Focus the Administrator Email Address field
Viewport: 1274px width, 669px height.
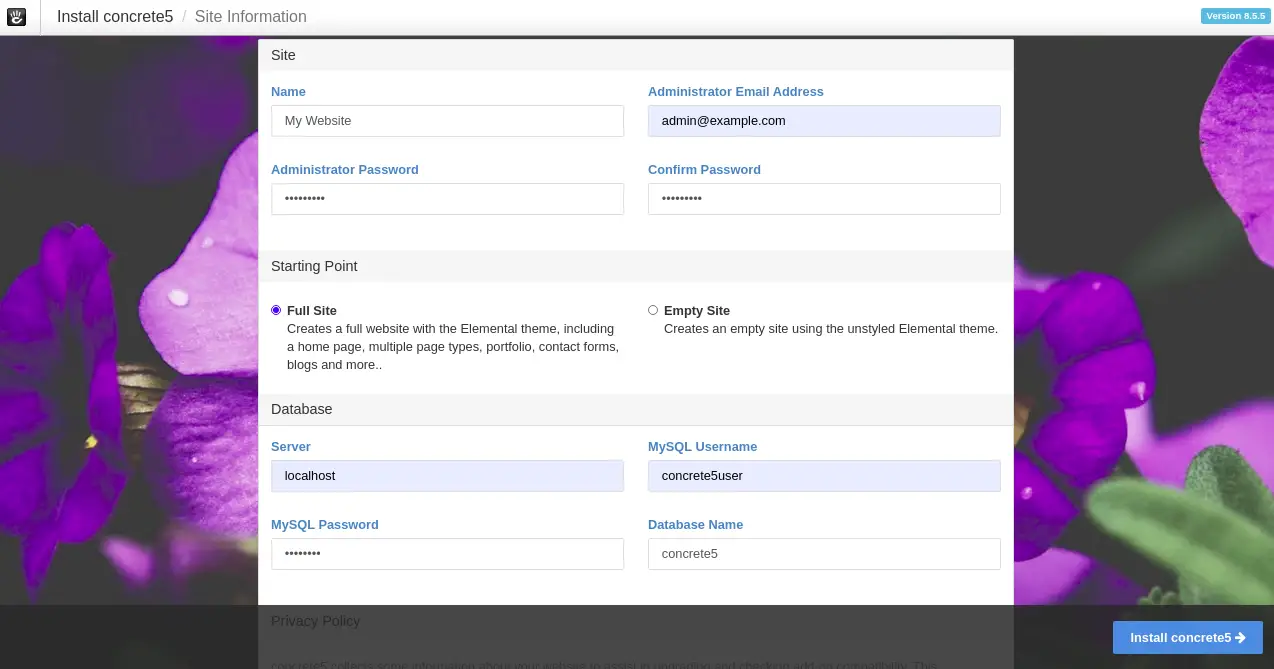(824, 121)
